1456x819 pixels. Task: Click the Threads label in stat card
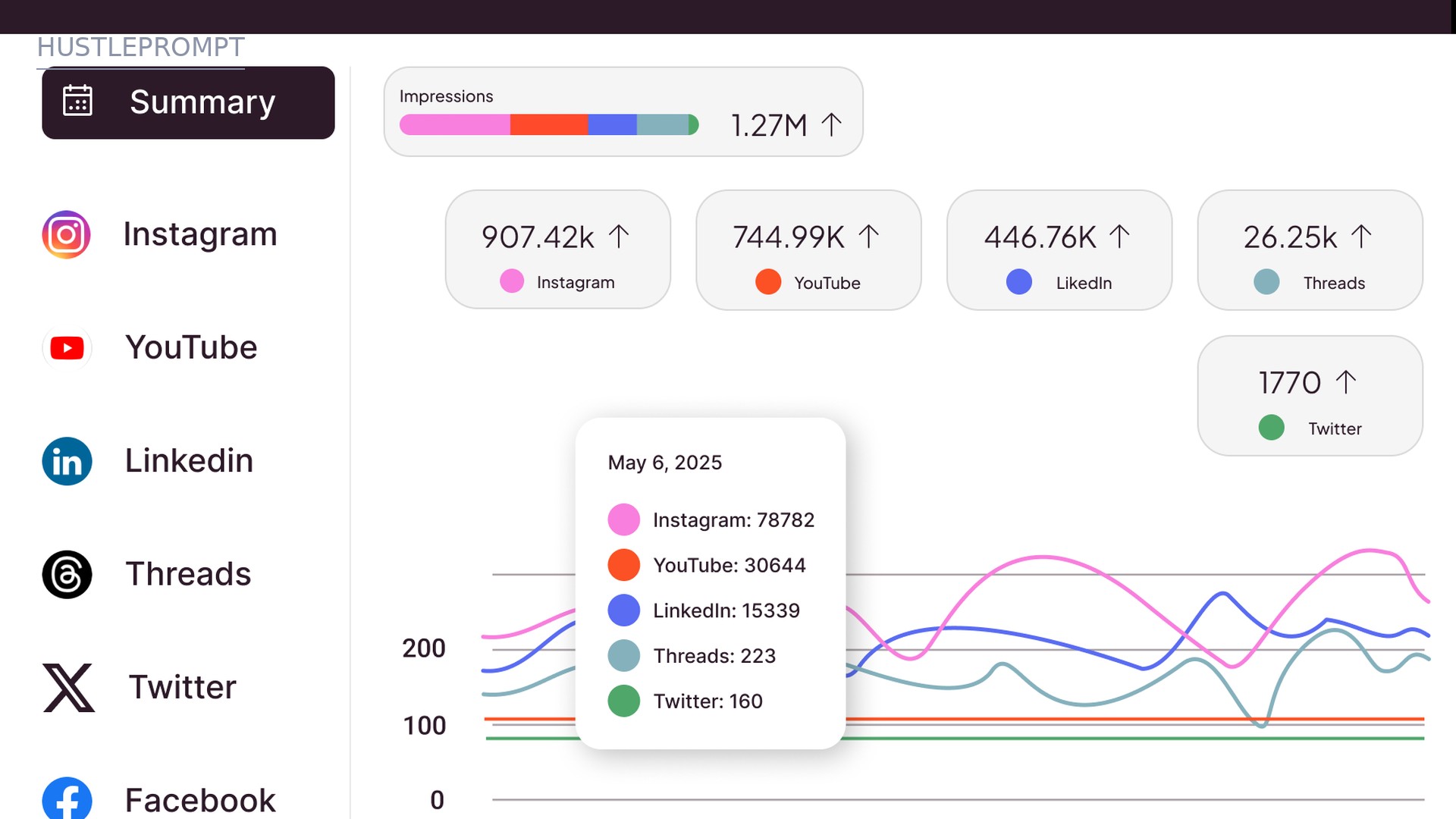1335,284
